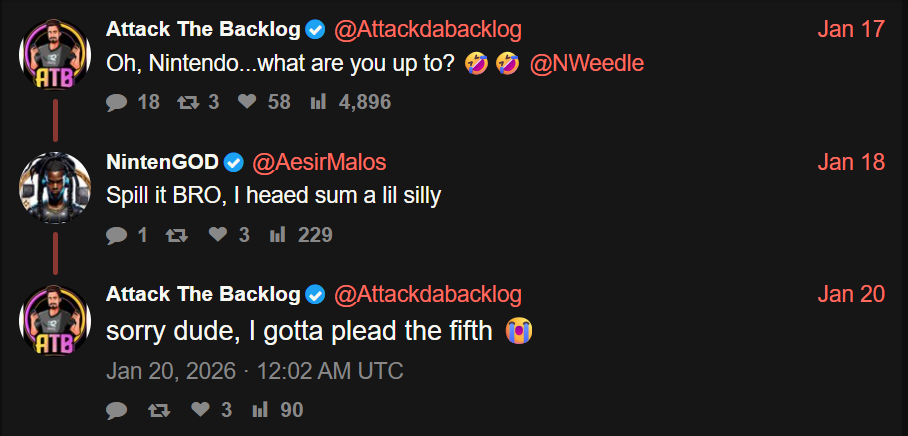The width and height of the screenshot is (908, 436).
Task: Click the reply icon on the first tweet
Action: click(x=117, y=102)
